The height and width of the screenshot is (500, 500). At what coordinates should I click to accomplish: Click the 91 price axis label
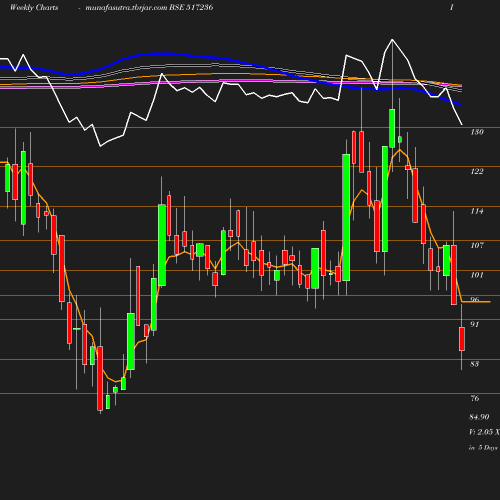tap(475, 324)
